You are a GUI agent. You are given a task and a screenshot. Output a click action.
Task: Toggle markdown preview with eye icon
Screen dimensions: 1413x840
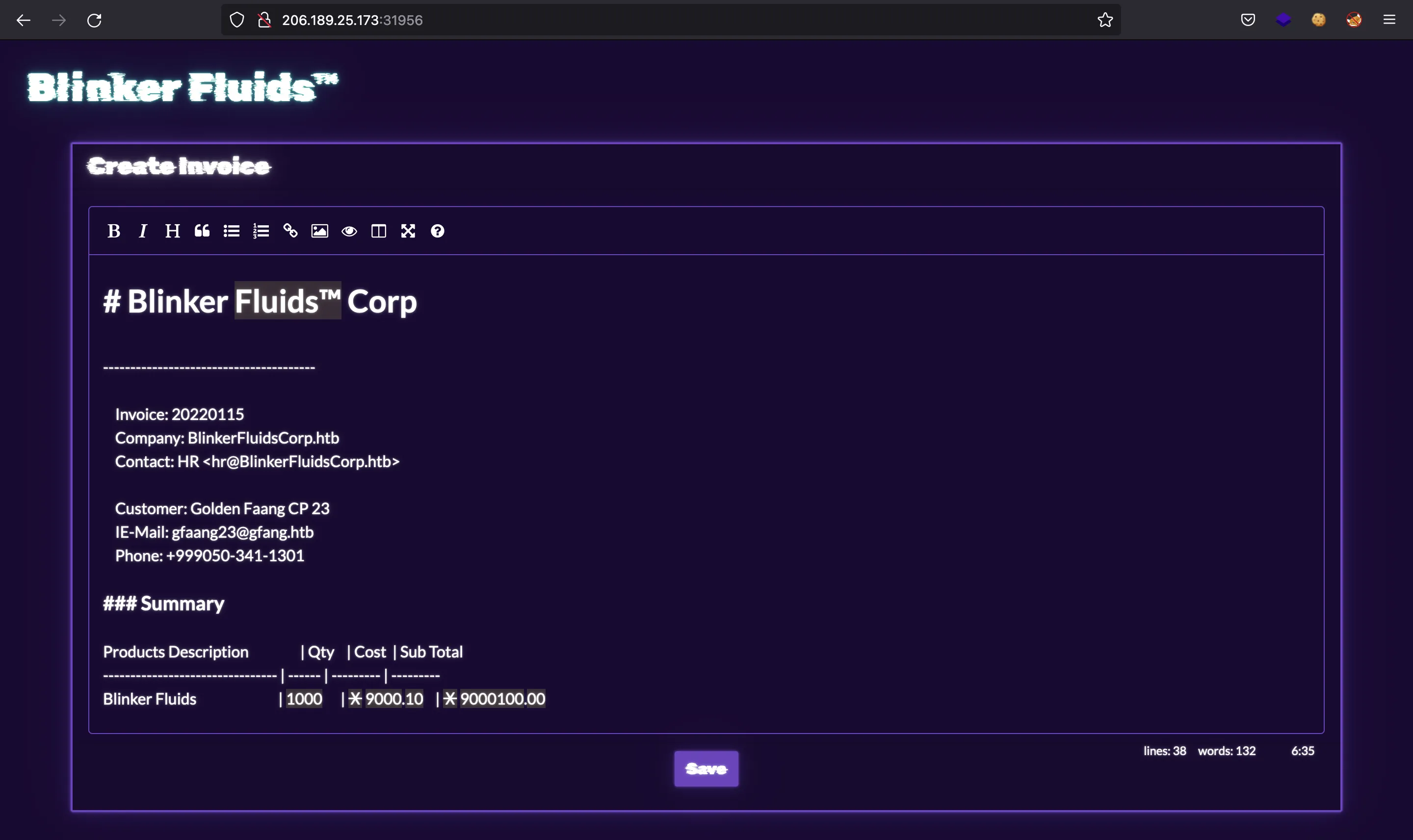pos(349,231)
